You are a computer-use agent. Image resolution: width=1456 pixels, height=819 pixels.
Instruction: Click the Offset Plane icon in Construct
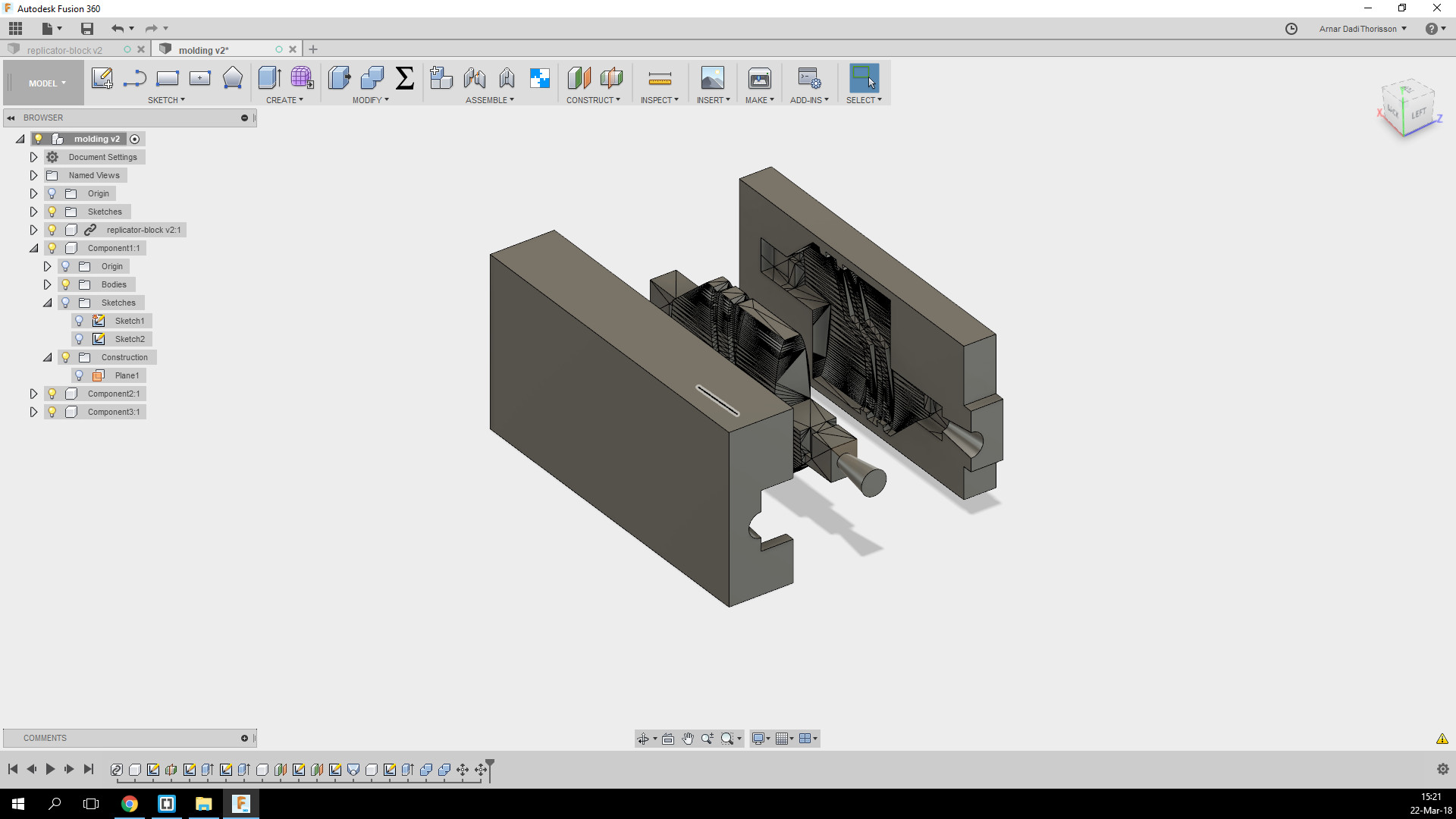[579, 78]
